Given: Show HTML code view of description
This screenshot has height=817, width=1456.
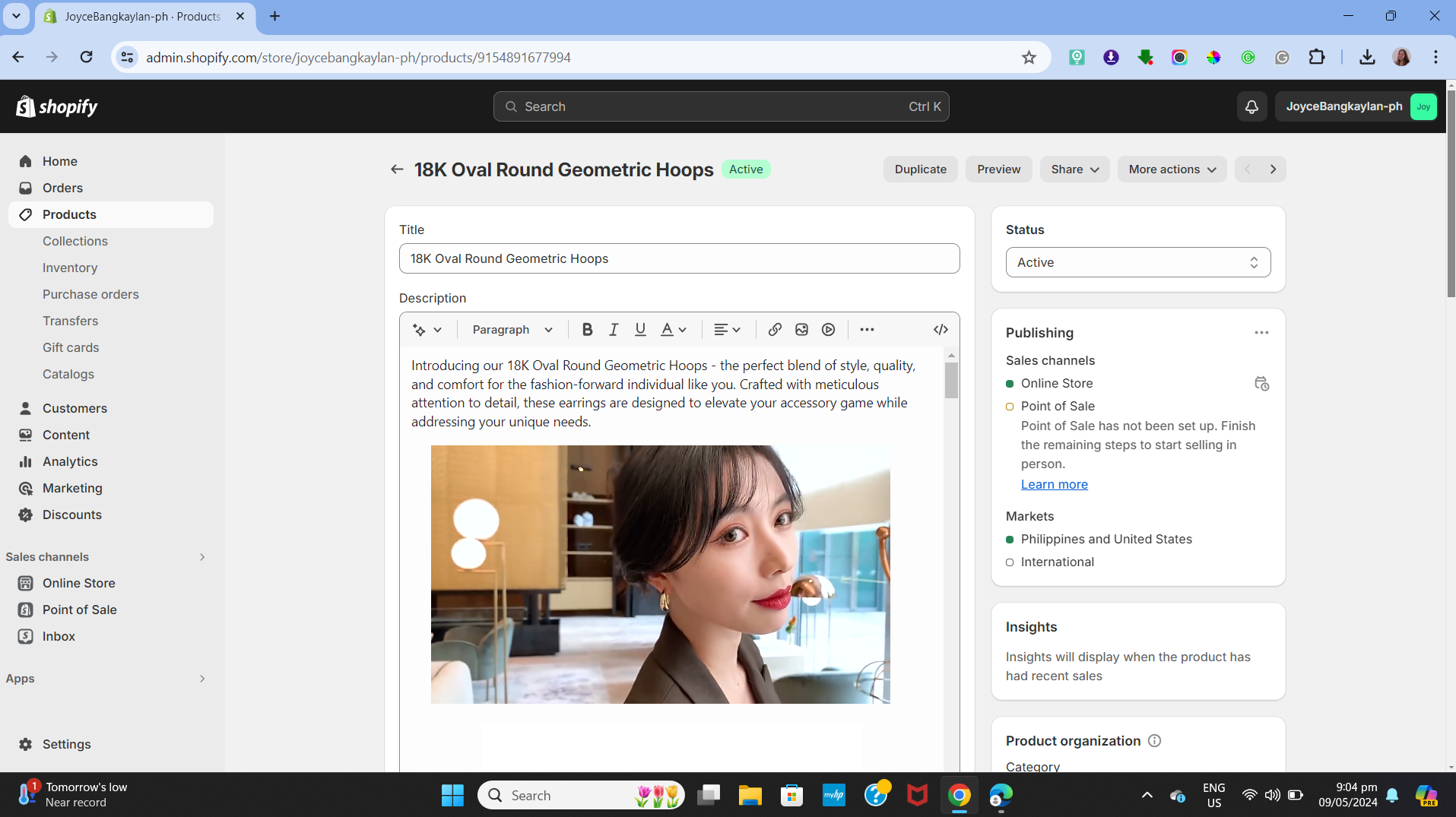Looking at the screenshot, I should [941, 329].
